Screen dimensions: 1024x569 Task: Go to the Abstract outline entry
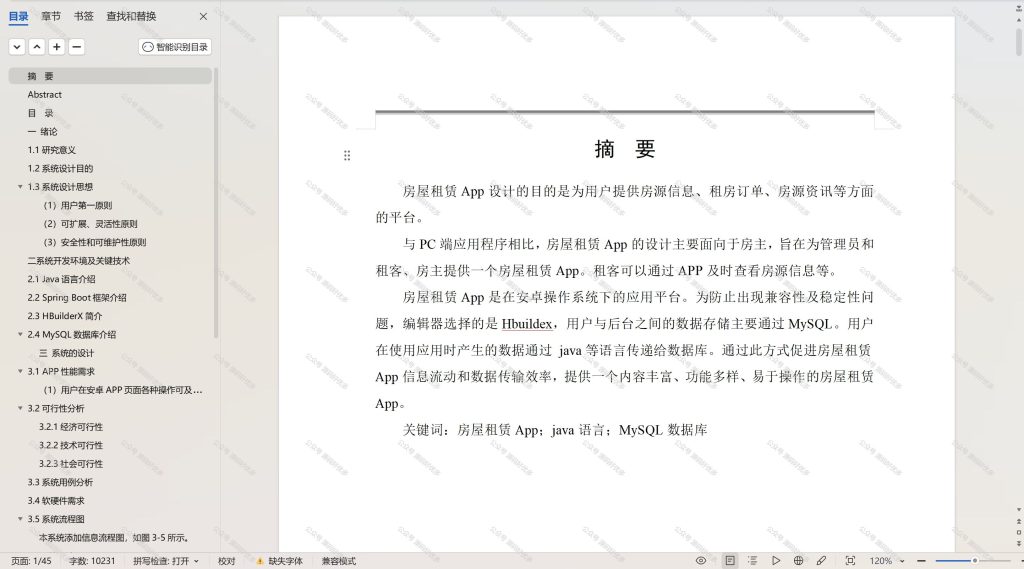tap(44, 95)
